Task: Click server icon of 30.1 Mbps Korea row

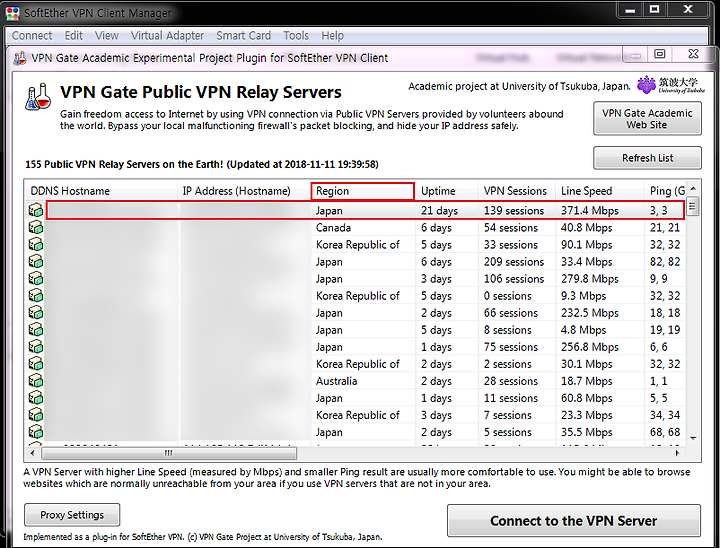Action: click(x=36, y=364)
